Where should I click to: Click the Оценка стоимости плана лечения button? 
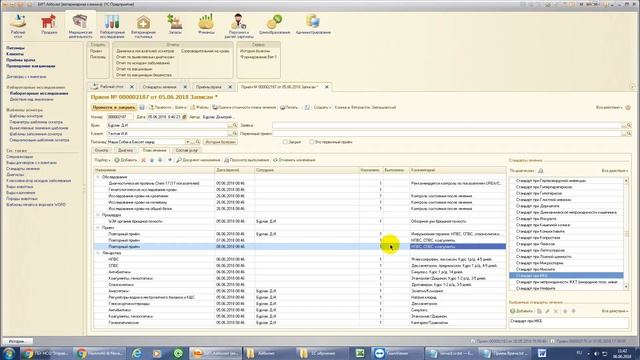click(244, 107)
